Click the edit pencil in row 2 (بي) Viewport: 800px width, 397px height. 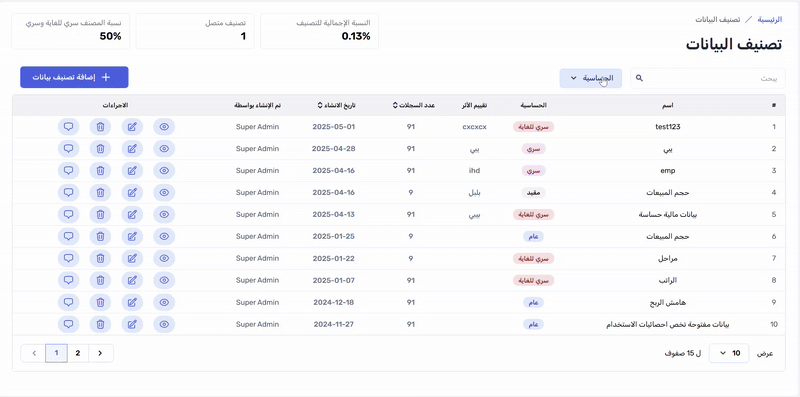tap(132, 148)
